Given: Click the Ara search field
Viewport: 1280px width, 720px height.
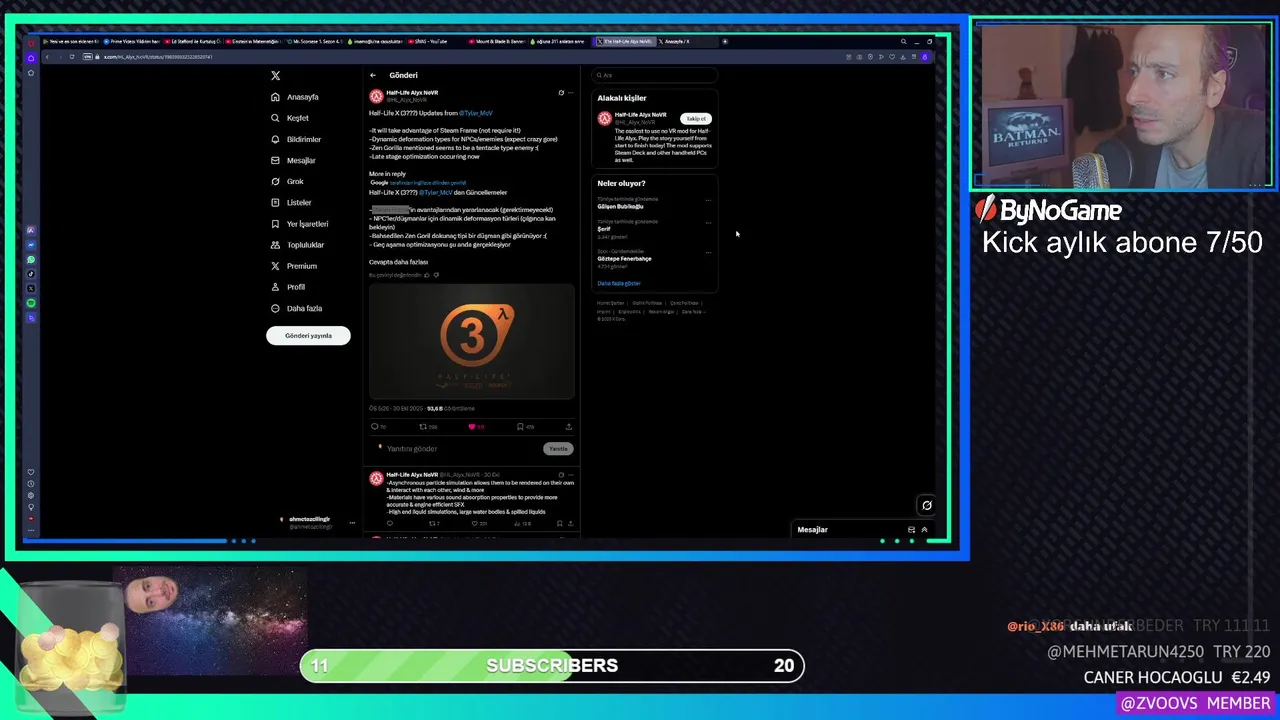Looking at the screenshot, I should (655, 75).
